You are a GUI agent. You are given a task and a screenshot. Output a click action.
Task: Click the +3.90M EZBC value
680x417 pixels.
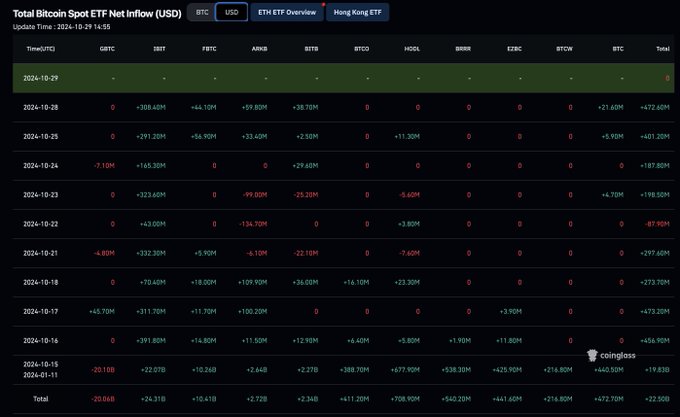pyautogui.click(x=510, y=312)
